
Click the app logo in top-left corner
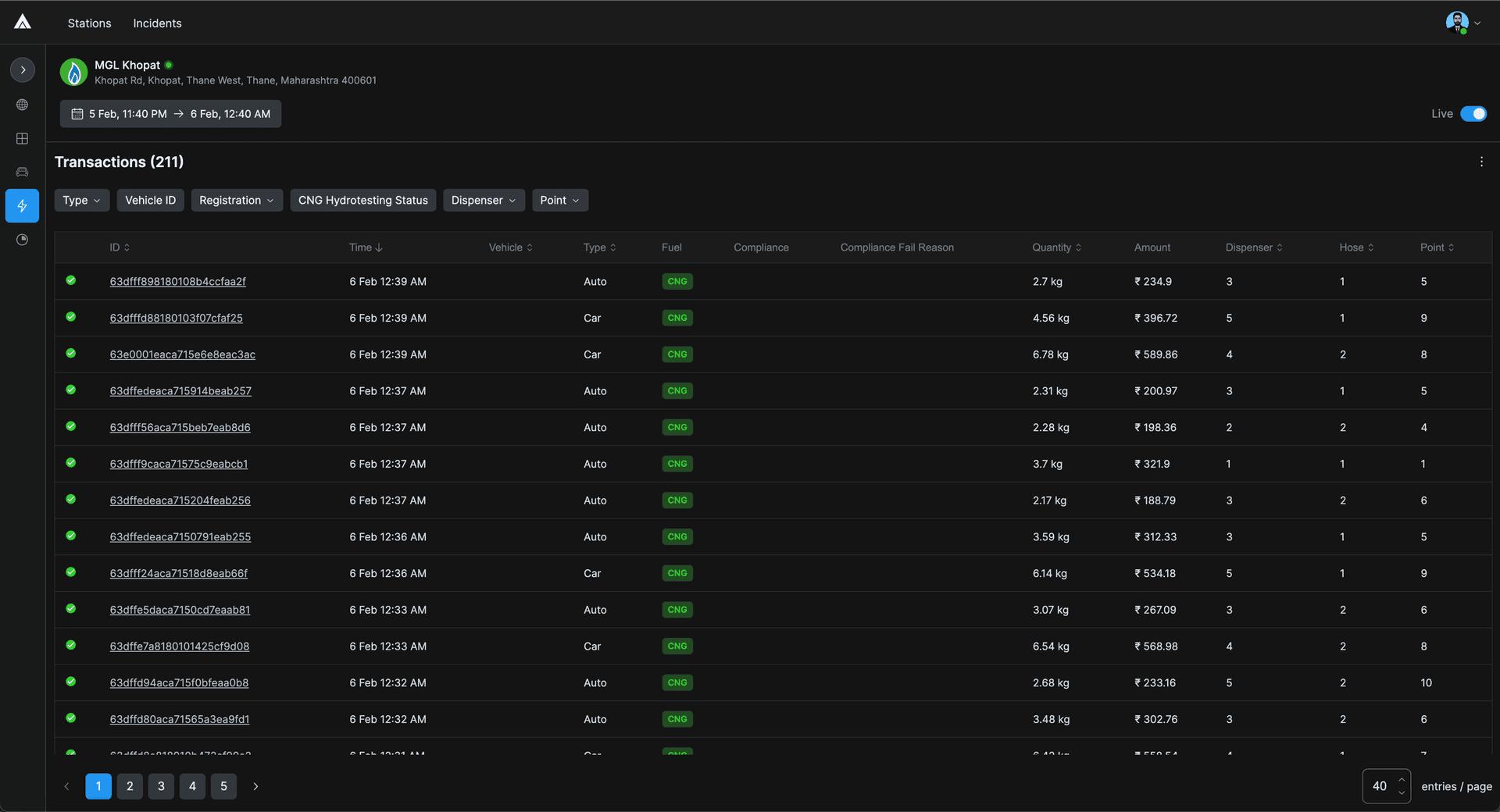click(x=23, y=22)
